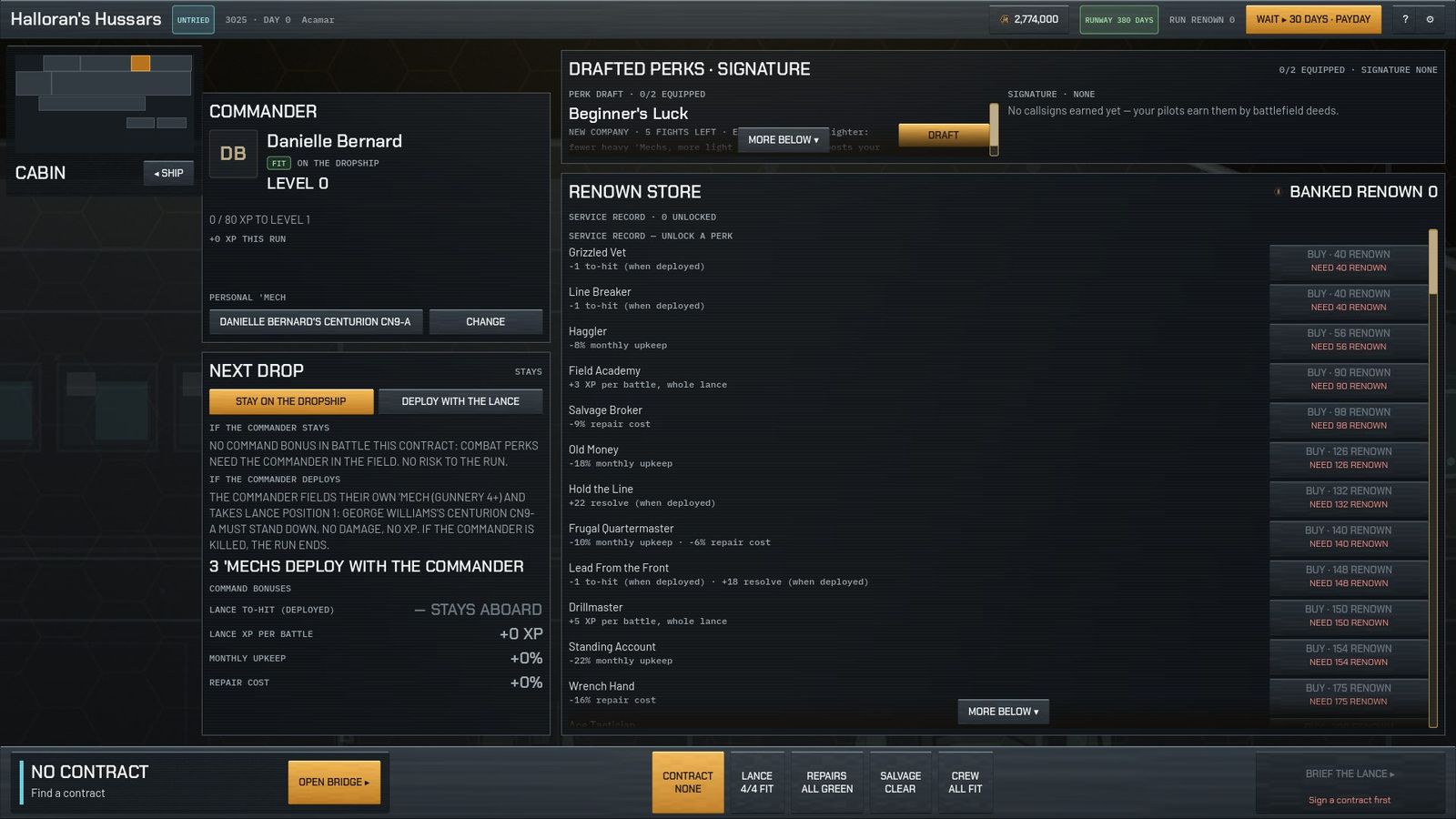1456x819 pixels.
Task: Draft the Beginner's Luck perk
Action: [x=943, y=135]
